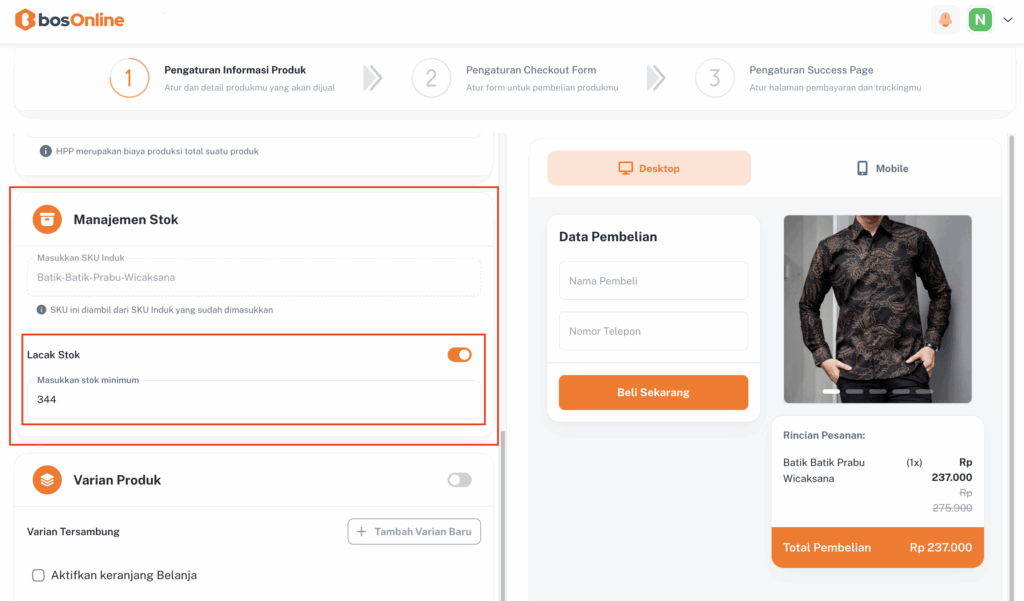Click the step 1 circle indicator

pos(129,78)
